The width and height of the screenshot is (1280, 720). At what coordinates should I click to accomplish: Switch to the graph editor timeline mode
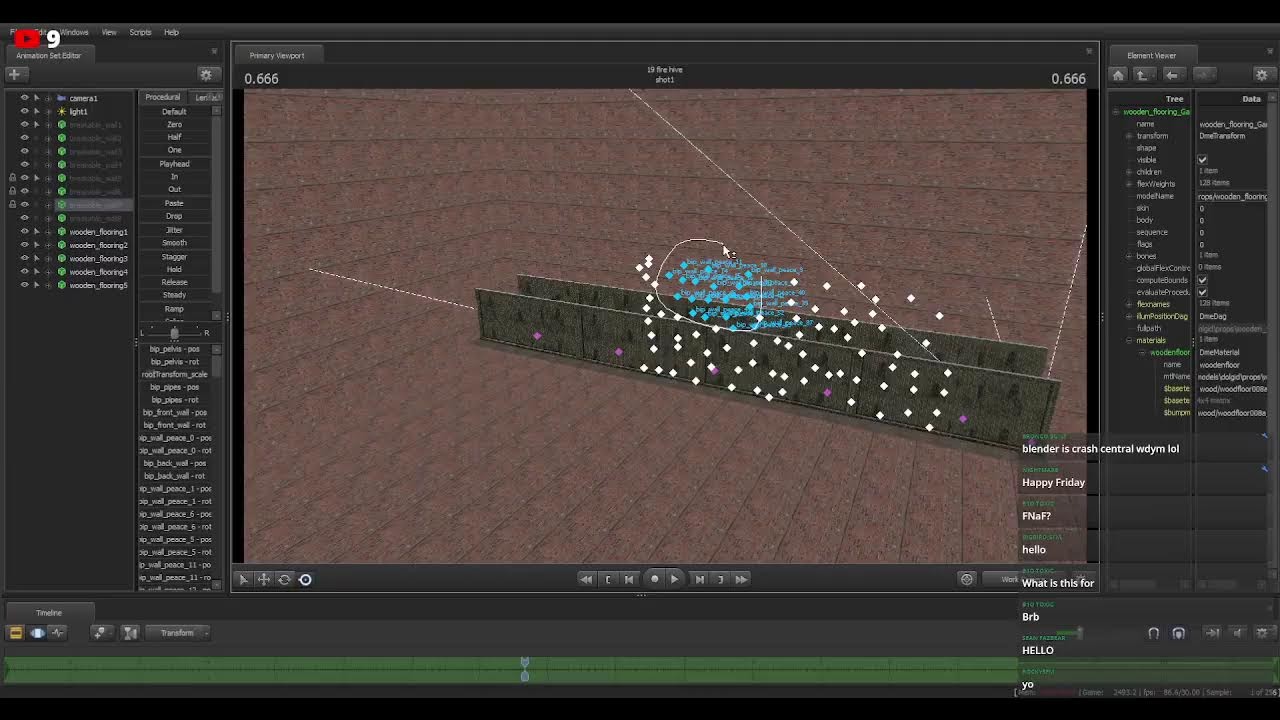(x=57, y=632)
